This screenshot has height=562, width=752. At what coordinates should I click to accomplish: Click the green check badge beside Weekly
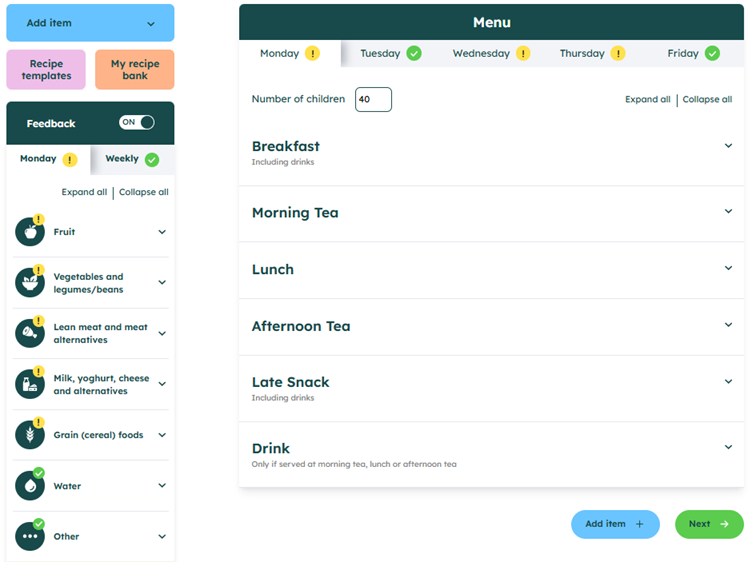(x=152, y=160)
